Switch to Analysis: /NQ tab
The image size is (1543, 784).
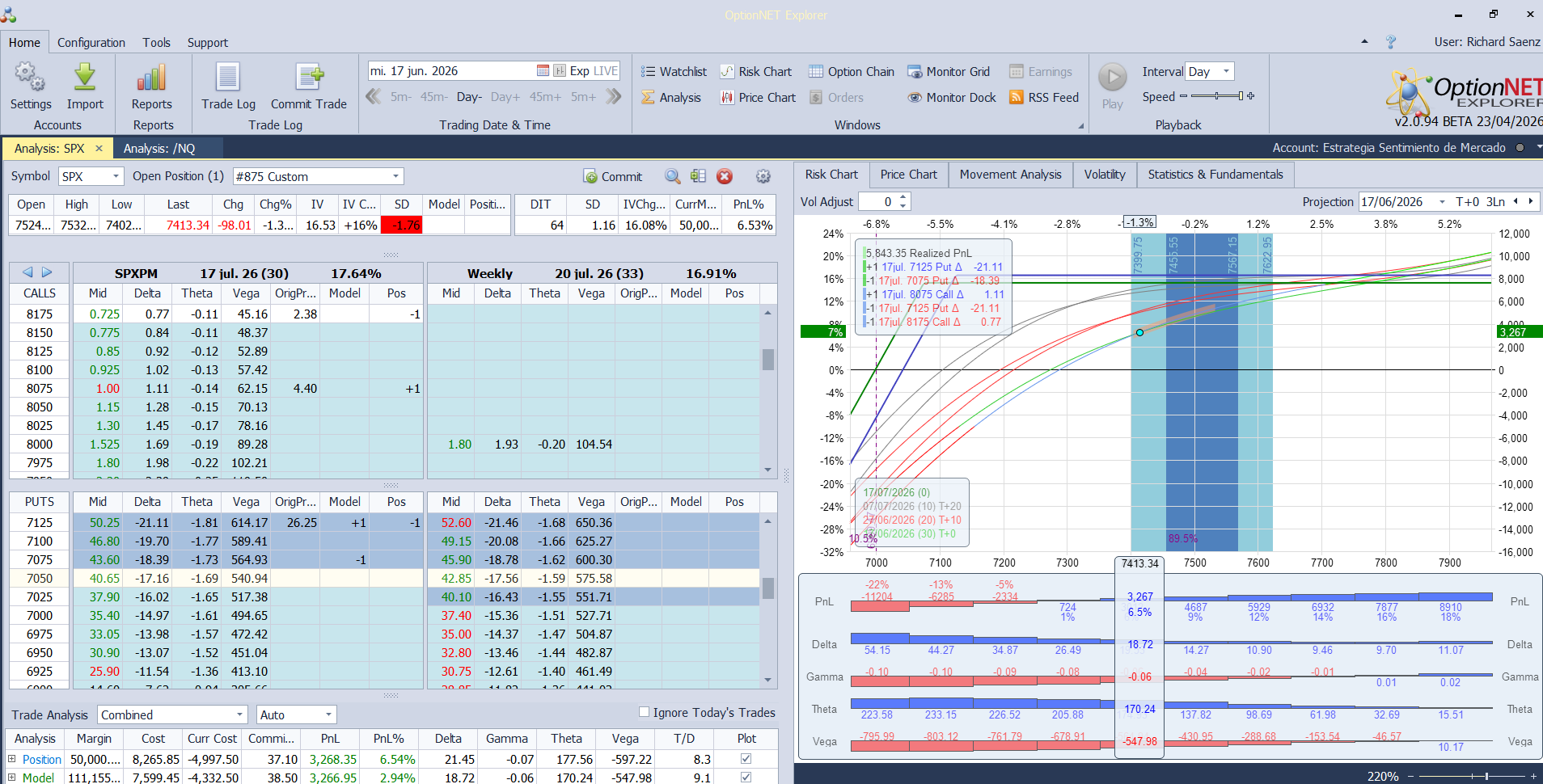coord(159,148)
